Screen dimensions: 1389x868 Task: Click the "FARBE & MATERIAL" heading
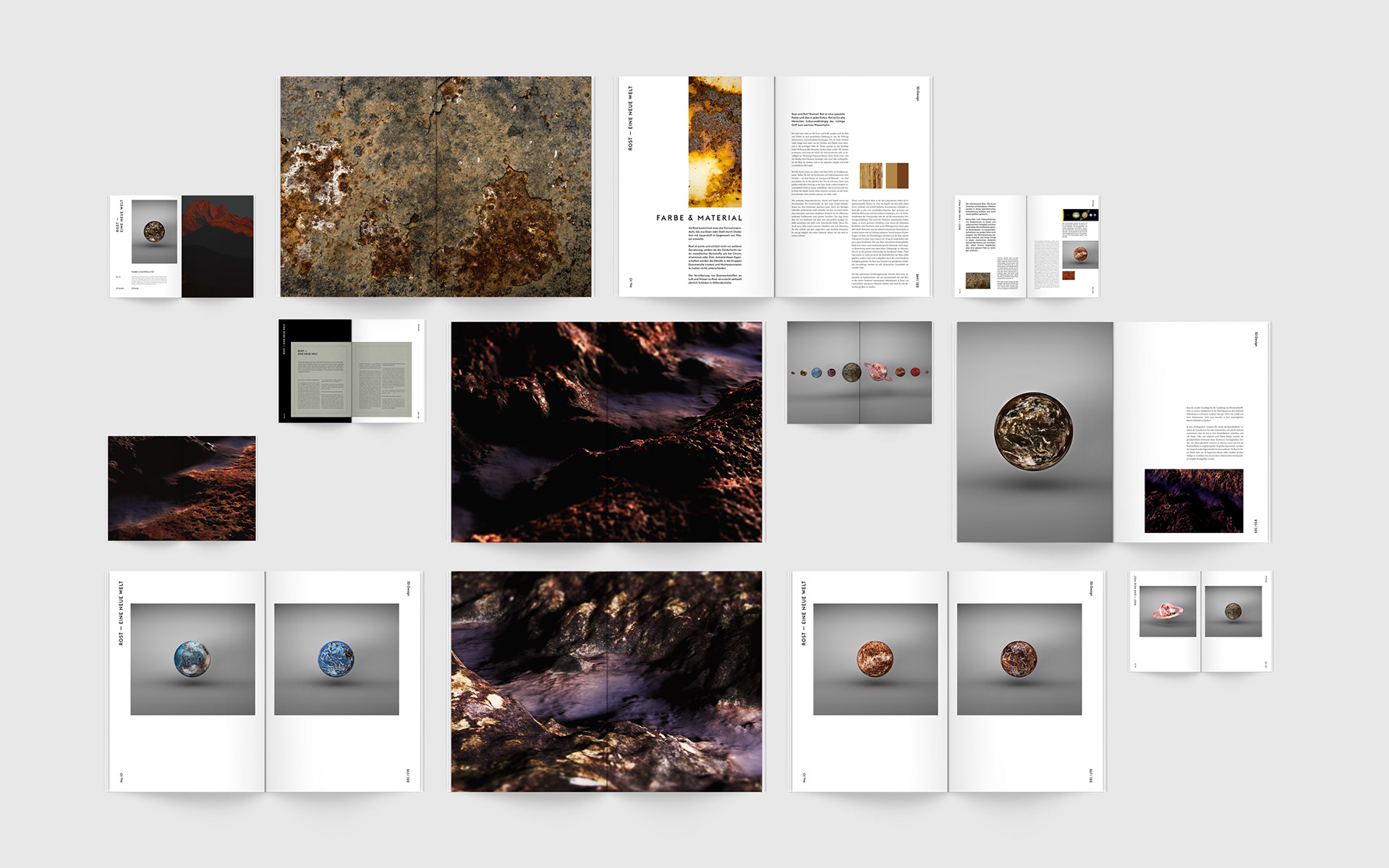point(699,218)
